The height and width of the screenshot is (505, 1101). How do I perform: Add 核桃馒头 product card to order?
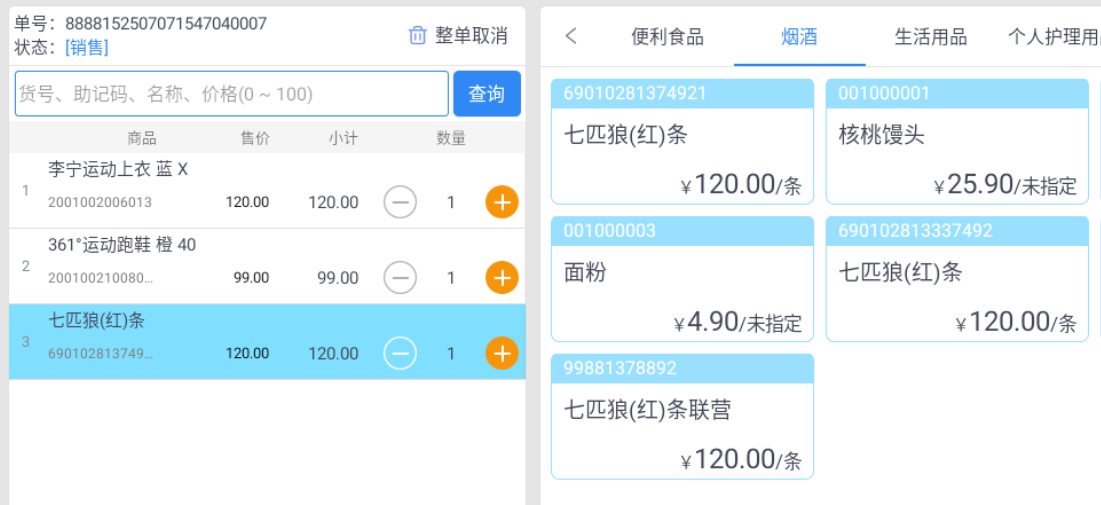958,141
